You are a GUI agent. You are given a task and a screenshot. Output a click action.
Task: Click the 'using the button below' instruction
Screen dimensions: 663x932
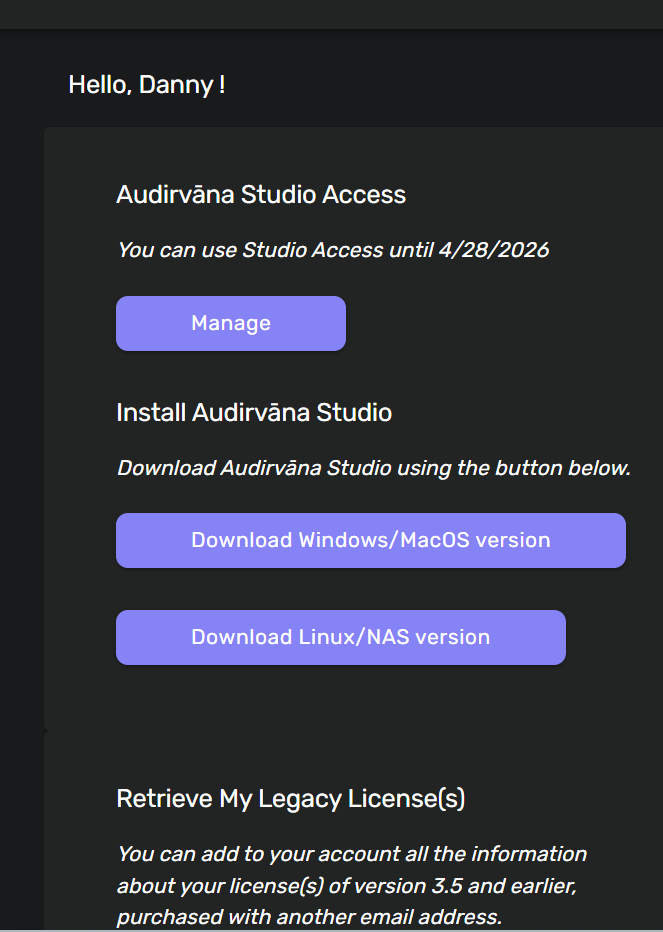tap(514, 468)
